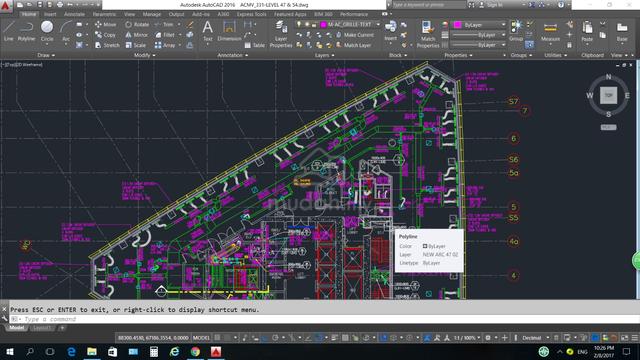Screen dimensions: 640x360
Task: Open the Express Tools tab
Action: tap(251, 14)
